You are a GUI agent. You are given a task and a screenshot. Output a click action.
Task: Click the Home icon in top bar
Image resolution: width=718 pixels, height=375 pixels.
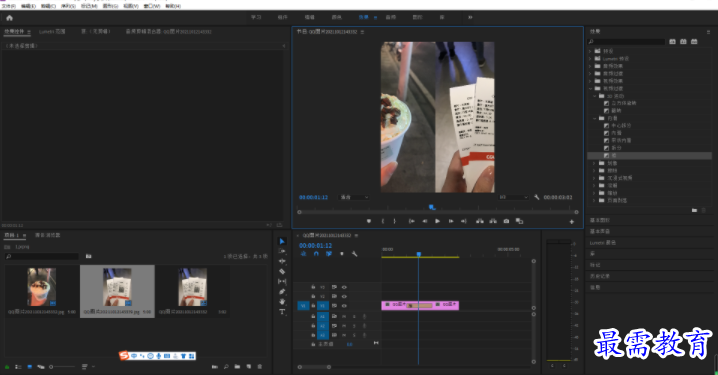(10, 18)
